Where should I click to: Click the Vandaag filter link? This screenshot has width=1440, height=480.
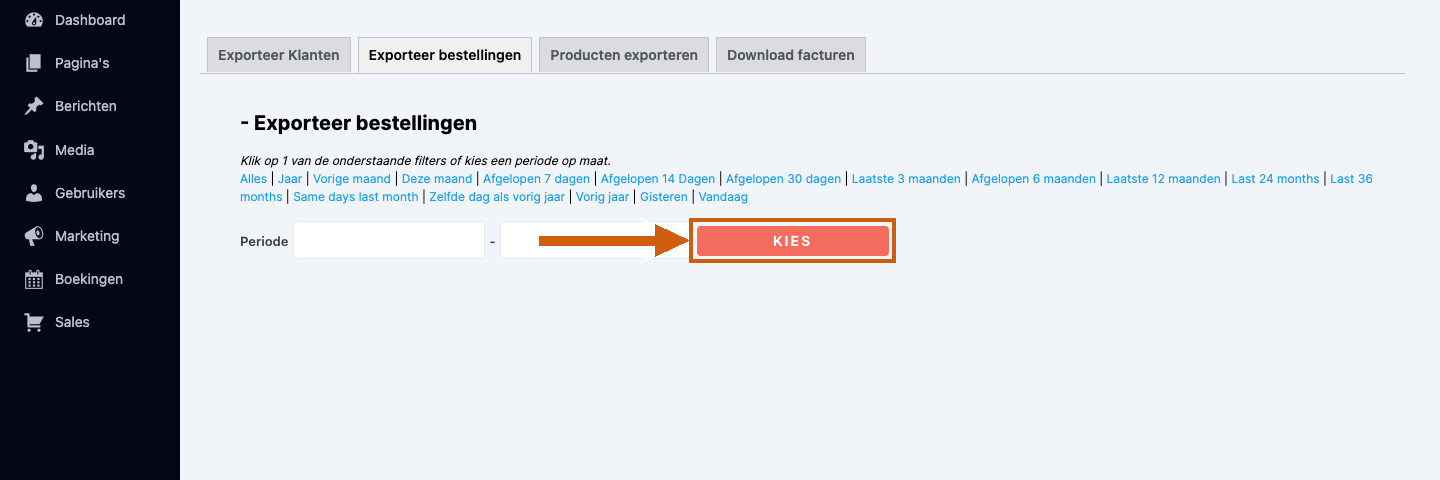723,197
